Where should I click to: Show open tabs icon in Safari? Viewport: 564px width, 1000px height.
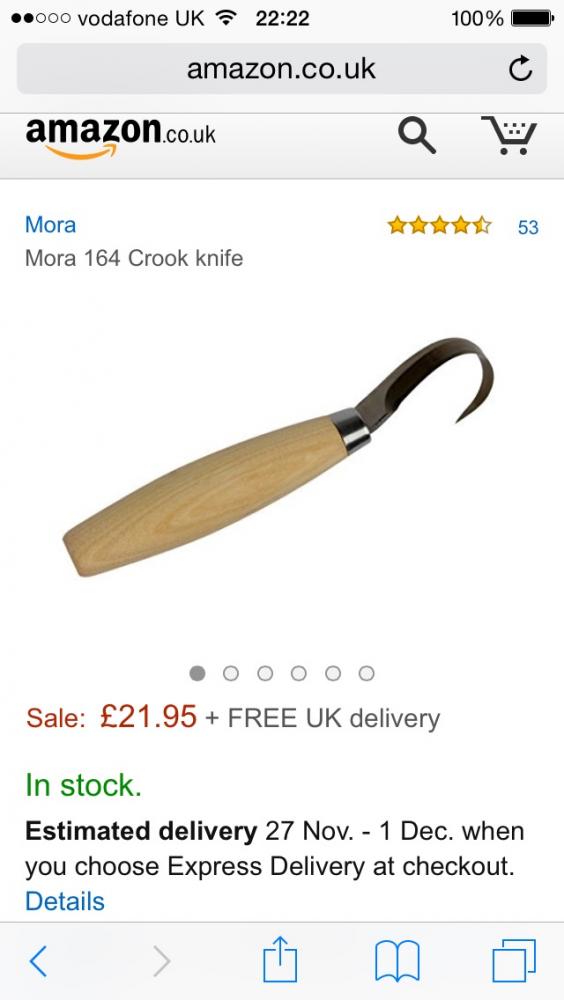[x=514, y=960]
